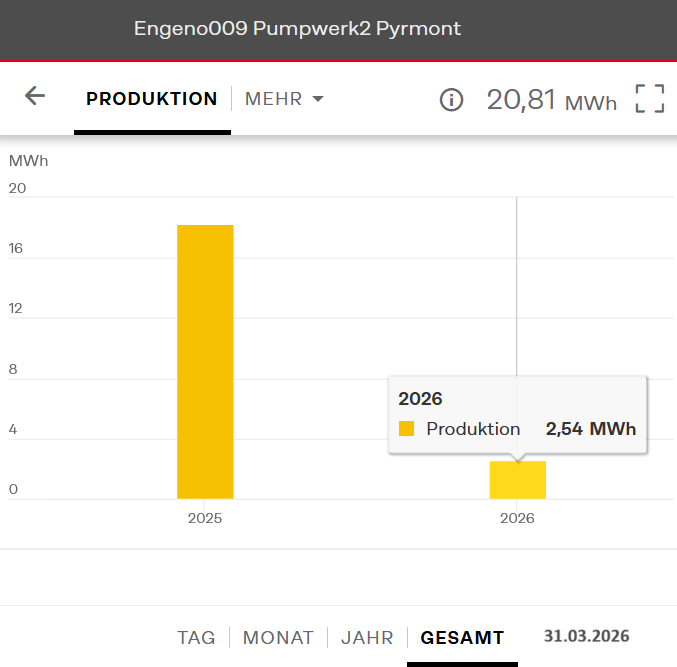Go back using the left arrow
The width and height of the screenshot is (677, 667).
pos(35,96)
